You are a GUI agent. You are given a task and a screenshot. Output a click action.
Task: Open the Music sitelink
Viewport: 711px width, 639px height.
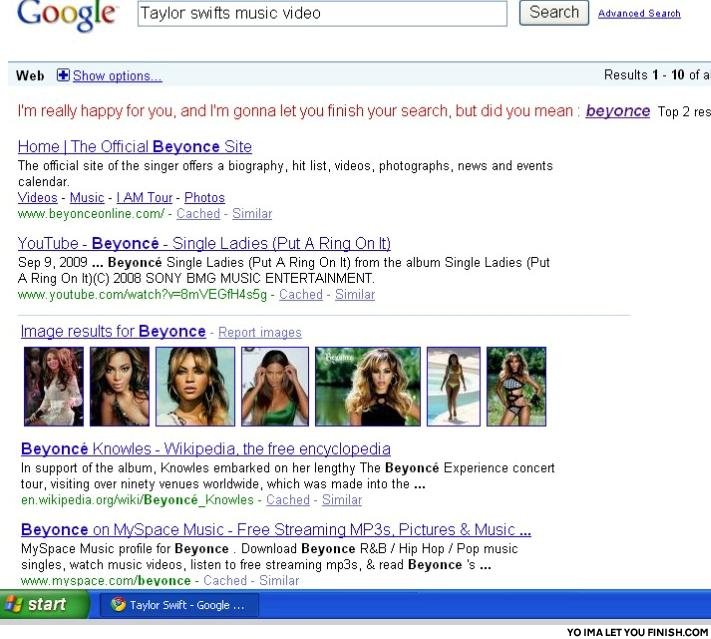click(x=87, y=198)
